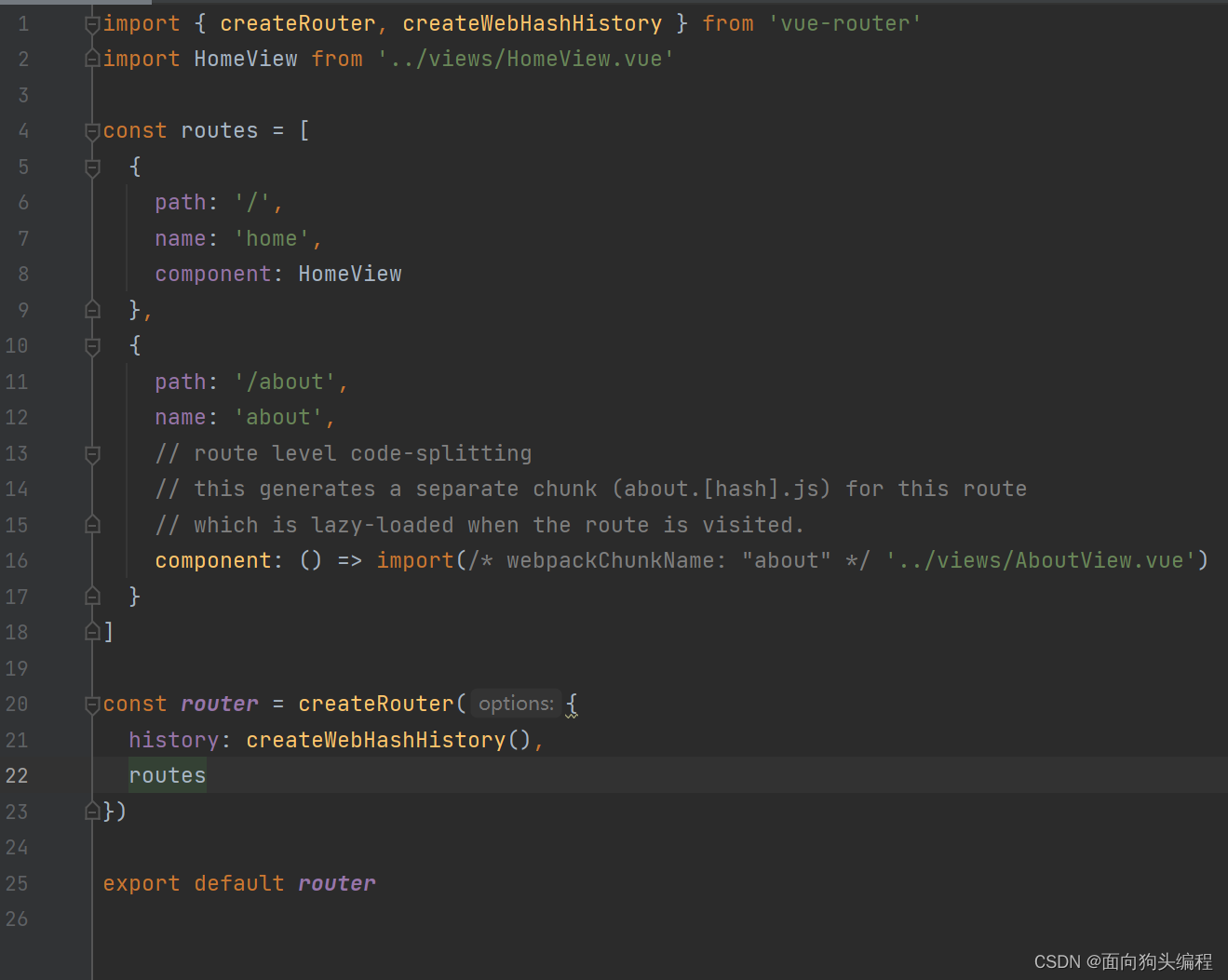Click the '../views/AboutView.vue' import path
Screen dimensions: 1228x980
(x=1040, y=561)
